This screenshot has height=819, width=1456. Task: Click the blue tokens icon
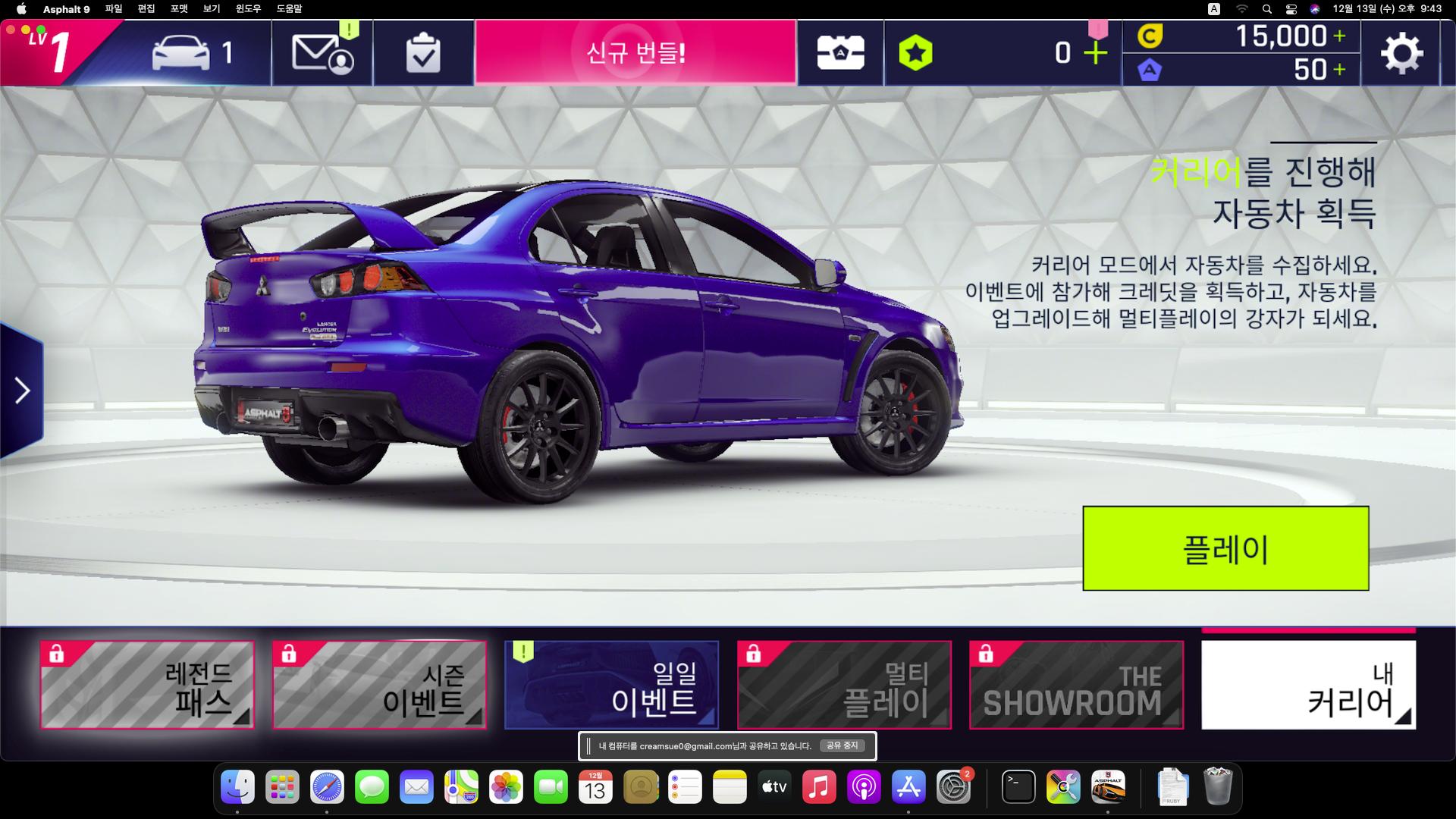pyautogui.click(x=1150, y=71)
